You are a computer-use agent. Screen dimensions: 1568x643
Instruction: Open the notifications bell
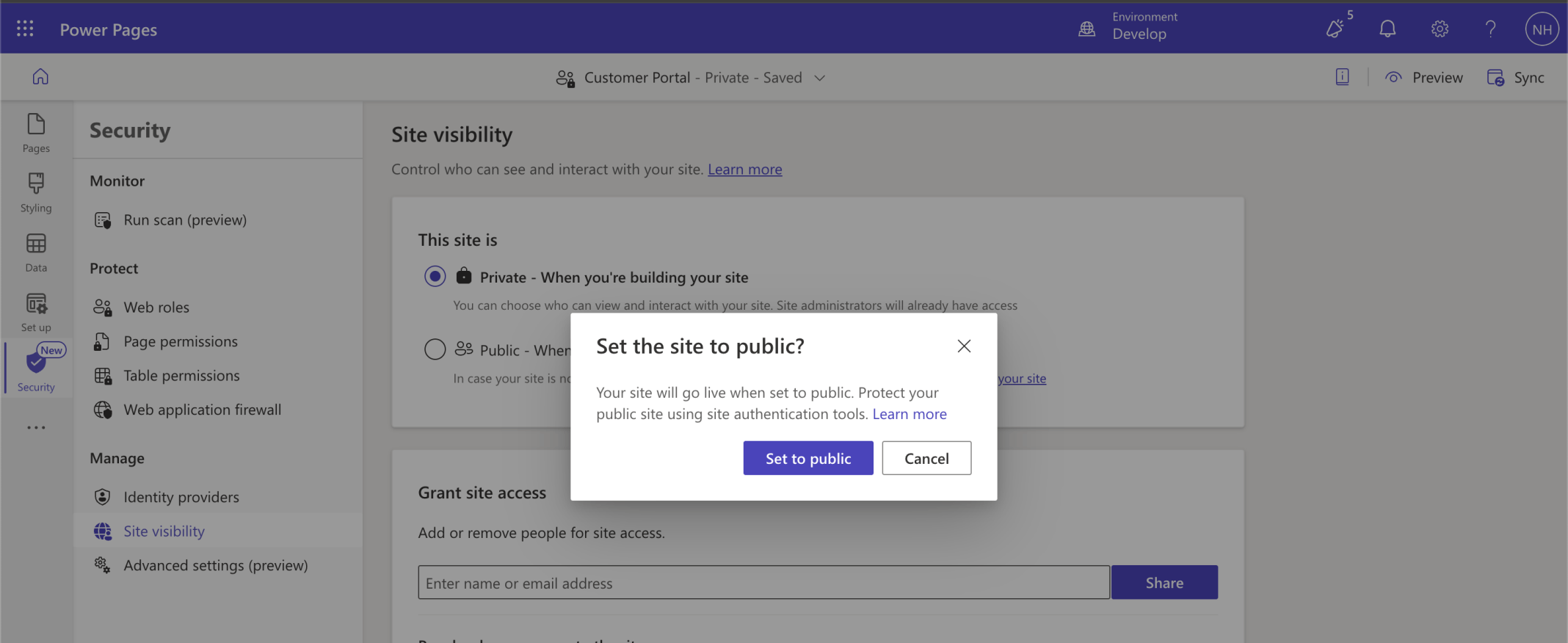pos(1387,29)
